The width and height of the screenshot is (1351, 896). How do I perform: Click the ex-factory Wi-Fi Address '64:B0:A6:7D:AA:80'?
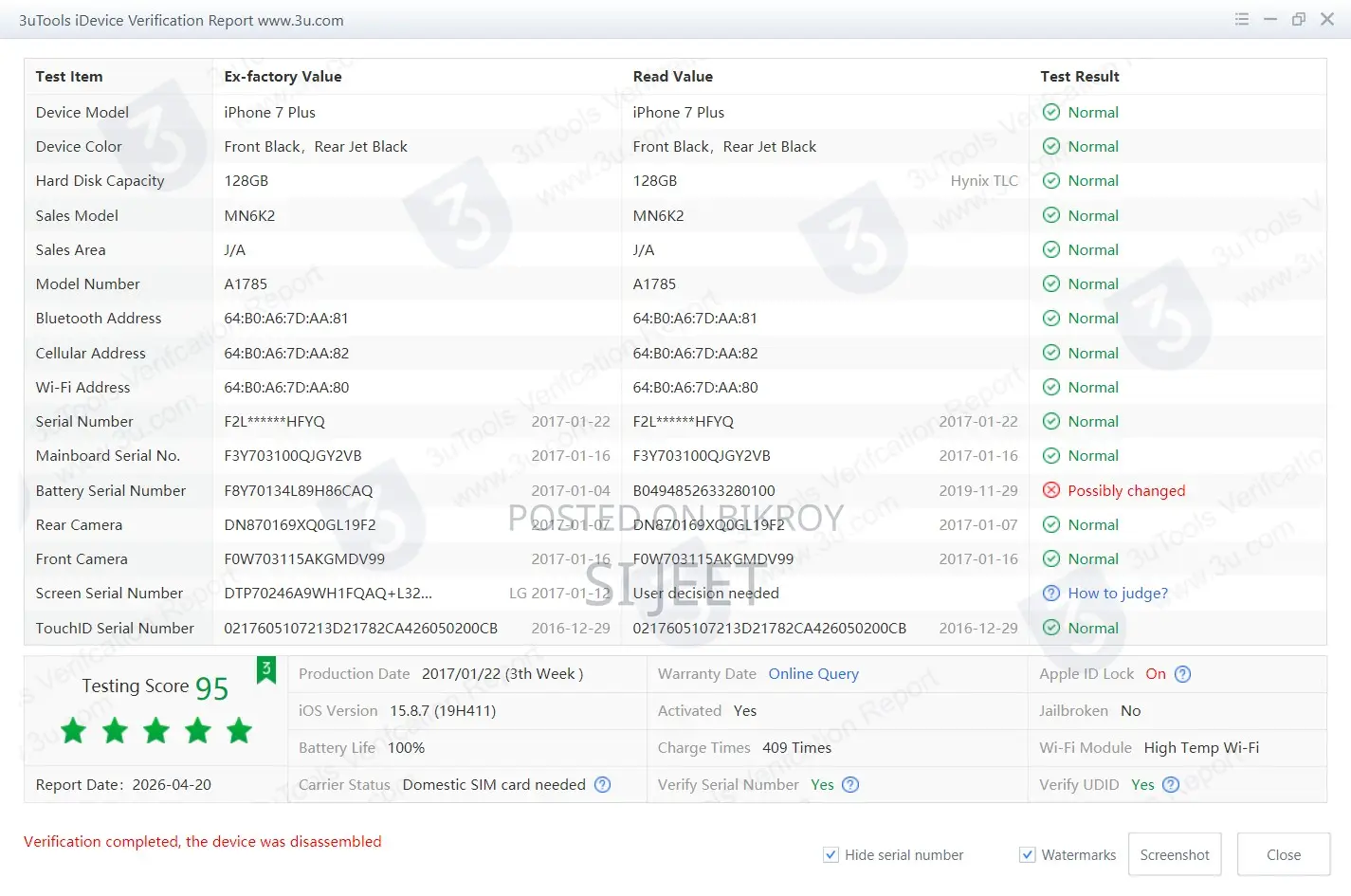pos(286,388)
